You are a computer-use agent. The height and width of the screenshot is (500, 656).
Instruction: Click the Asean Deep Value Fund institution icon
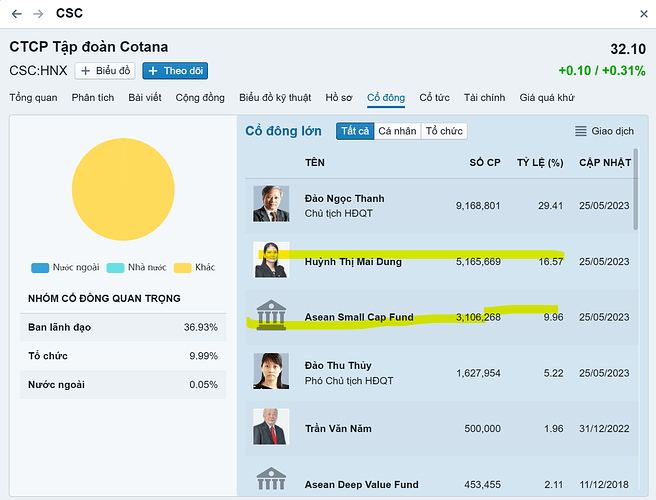coord(270,480)
